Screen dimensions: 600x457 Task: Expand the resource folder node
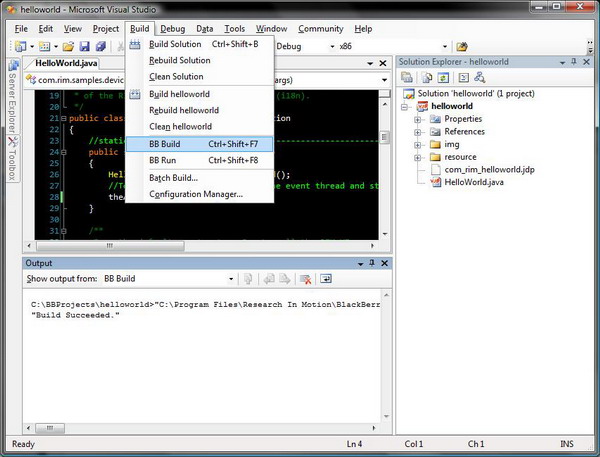point(417,158)
